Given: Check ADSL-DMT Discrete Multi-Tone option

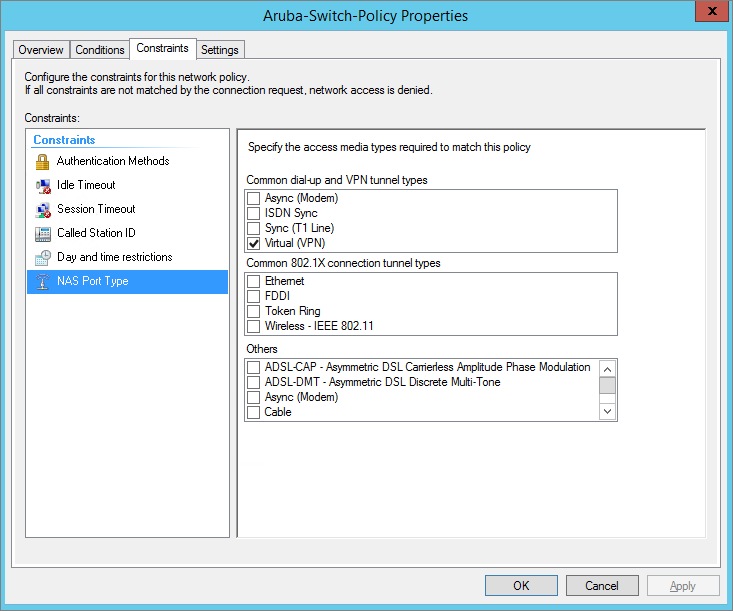Looking at the screenshot, I should [253, 382].
